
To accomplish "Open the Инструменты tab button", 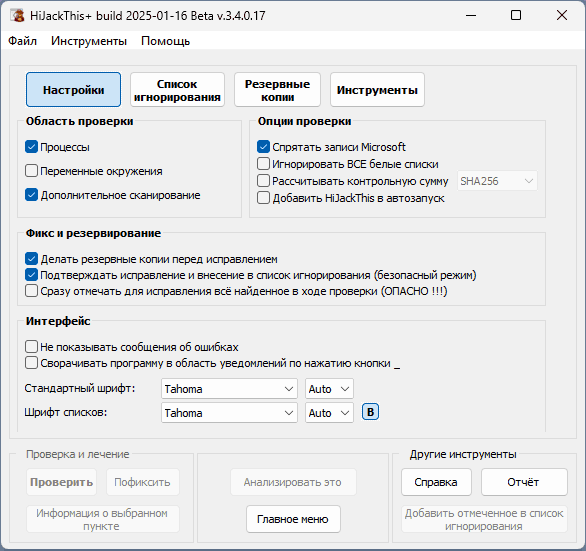I will pos(377,90).
